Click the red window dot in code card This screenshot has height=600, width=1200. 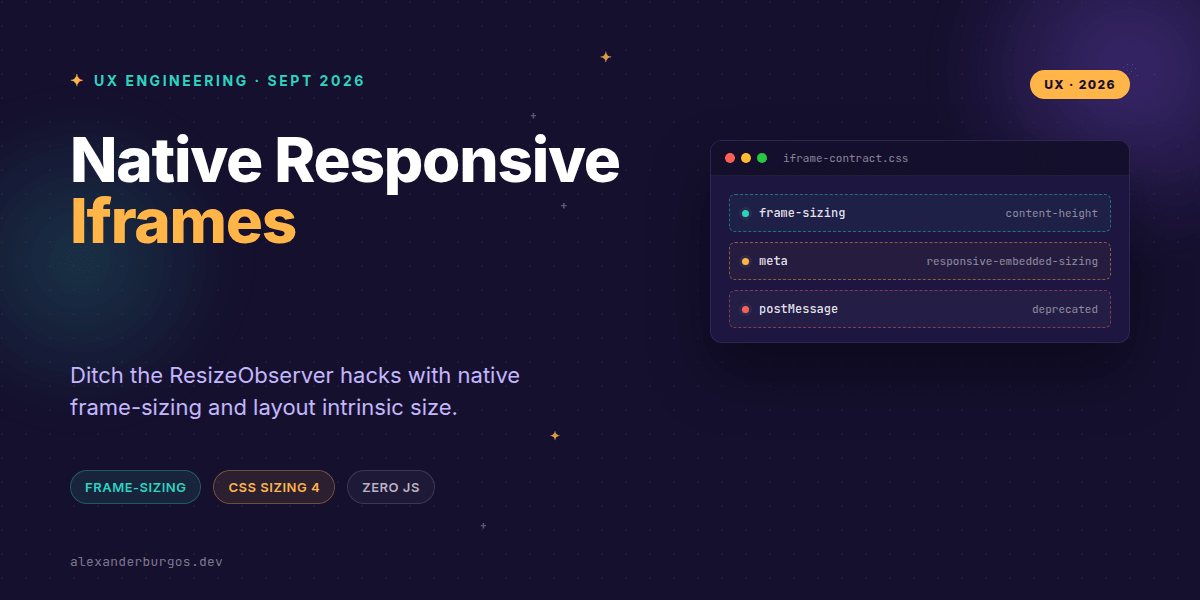(730, 158)
